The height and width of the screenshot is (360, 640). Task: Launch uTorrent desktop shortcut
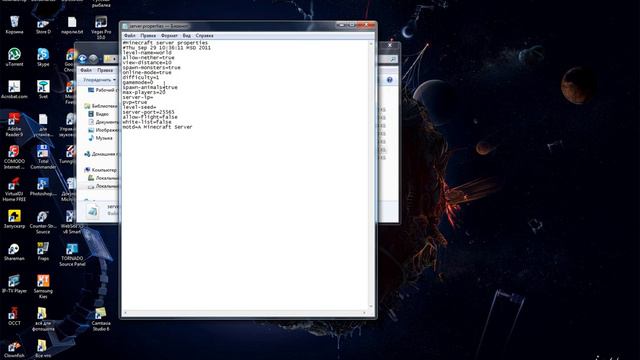pyautogui.click(x=14, y=57)
